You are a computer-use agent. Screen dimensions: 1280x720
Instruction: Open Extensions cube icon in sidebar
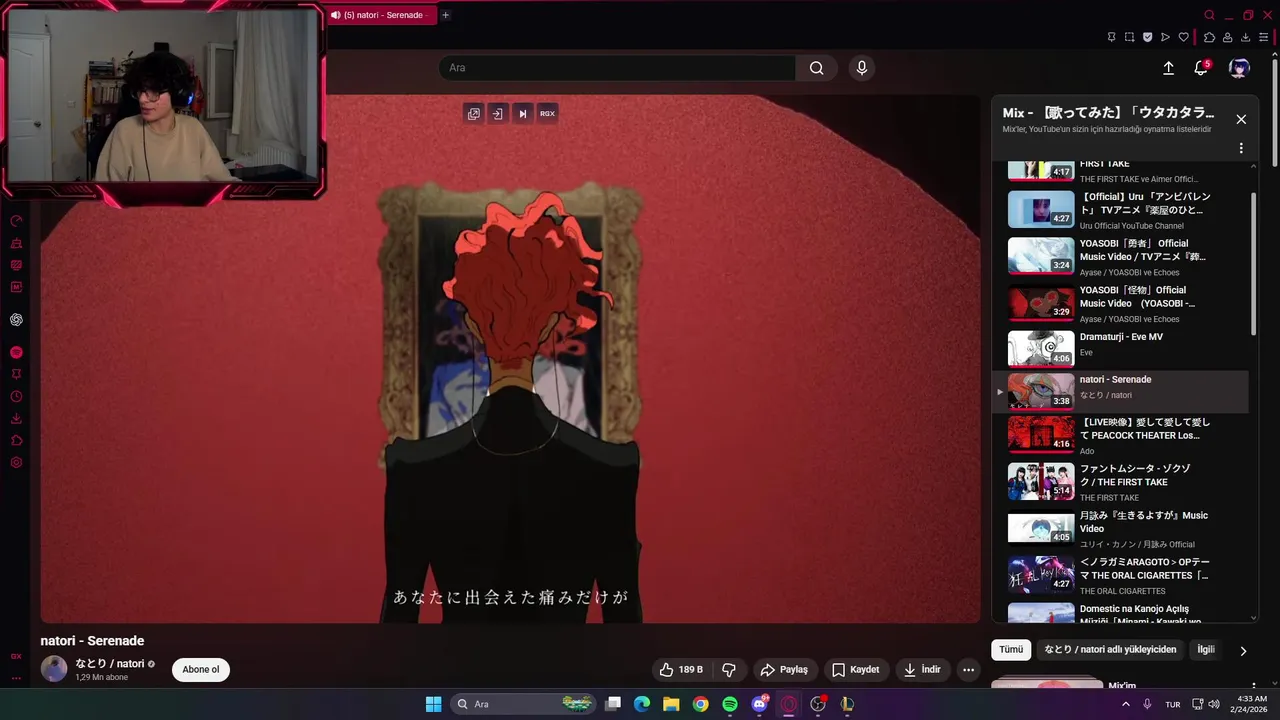tap(16, 441)
